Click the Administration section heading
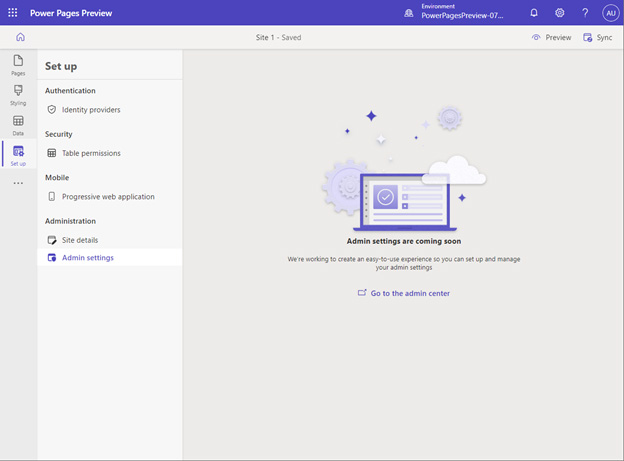 pyautogui.click(x=70, y=221)
